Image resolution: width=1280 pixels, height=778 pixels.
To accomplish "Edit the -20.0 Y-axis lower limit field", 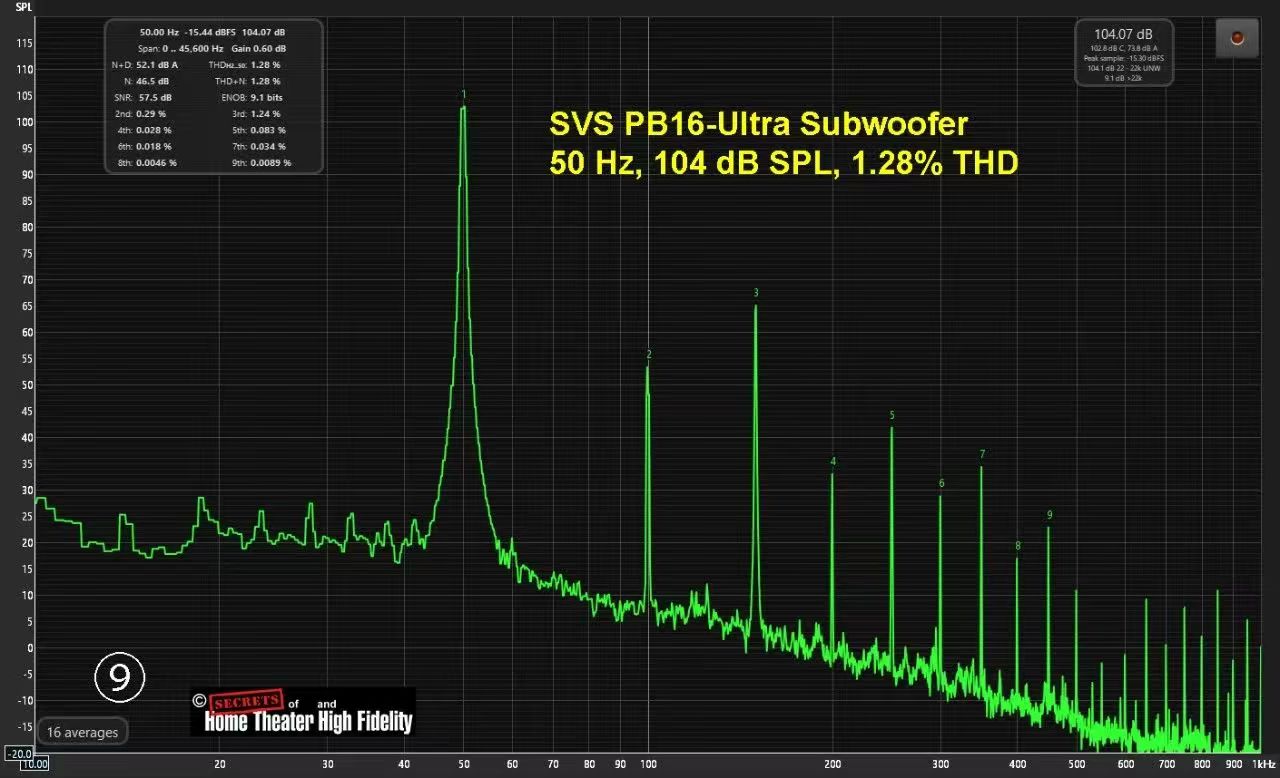I will (20, 753).
